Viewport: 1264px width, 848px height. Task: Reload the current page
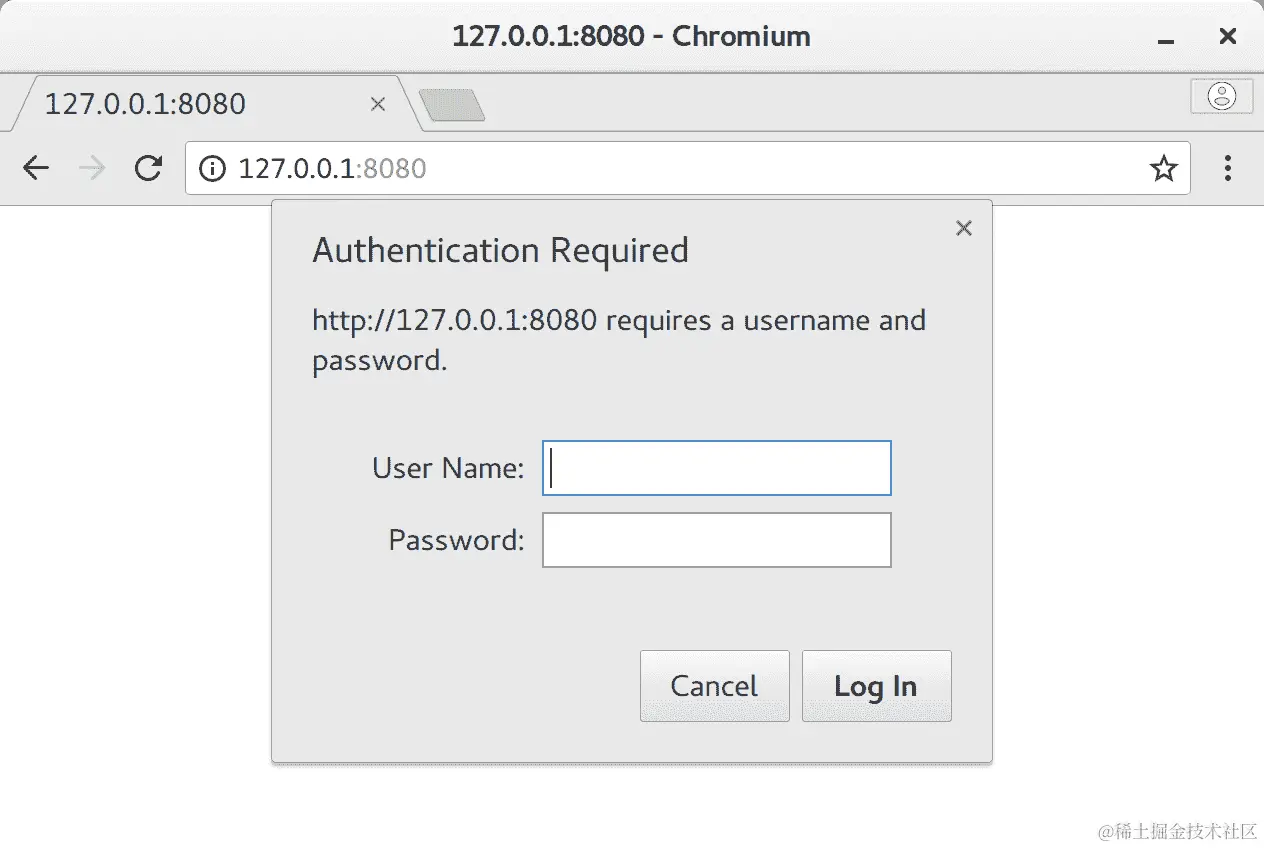click(x=148, y=168)
